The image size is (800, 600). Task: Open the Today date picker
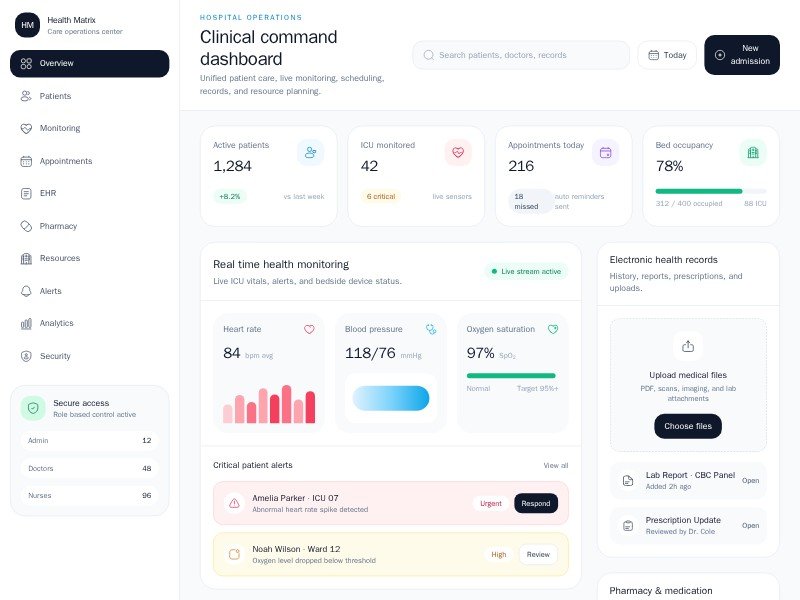coord(667,55)
